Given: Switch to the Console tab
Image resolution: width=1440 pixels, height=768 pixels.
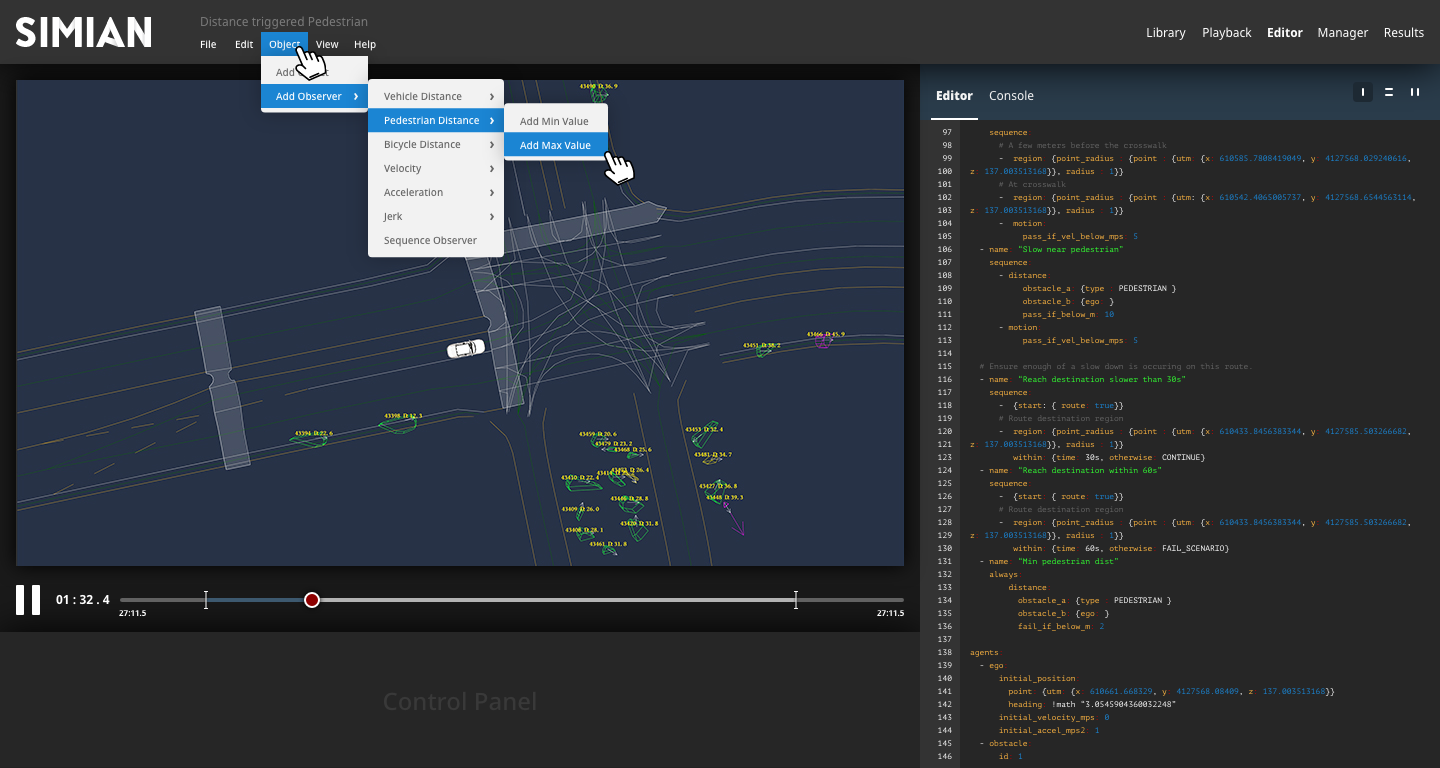Looking at the screenshot, I should tap(1011, 96).
